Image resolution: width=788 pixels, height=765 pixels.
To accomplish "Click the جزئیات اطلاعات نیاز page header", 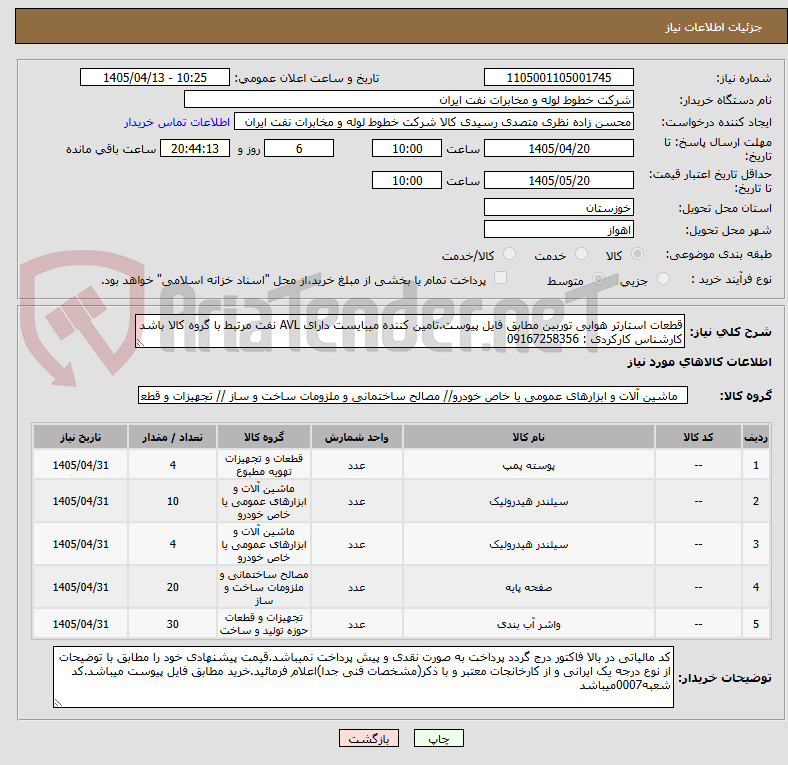I will (x=714, y=27).
